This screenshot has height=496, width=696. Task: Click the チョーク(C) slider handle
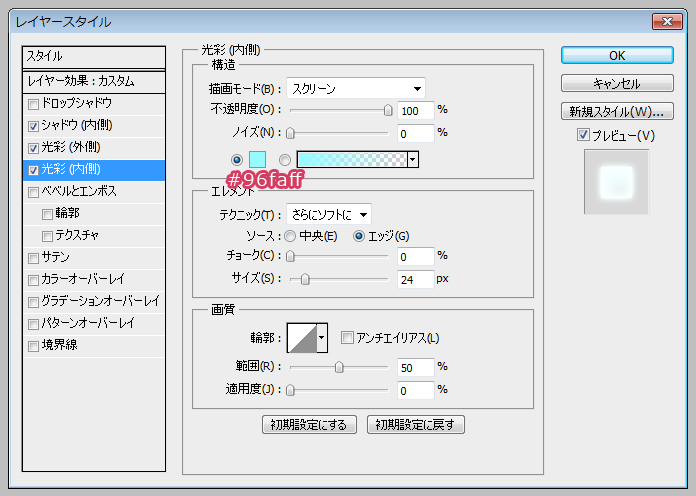coord(290,256)
